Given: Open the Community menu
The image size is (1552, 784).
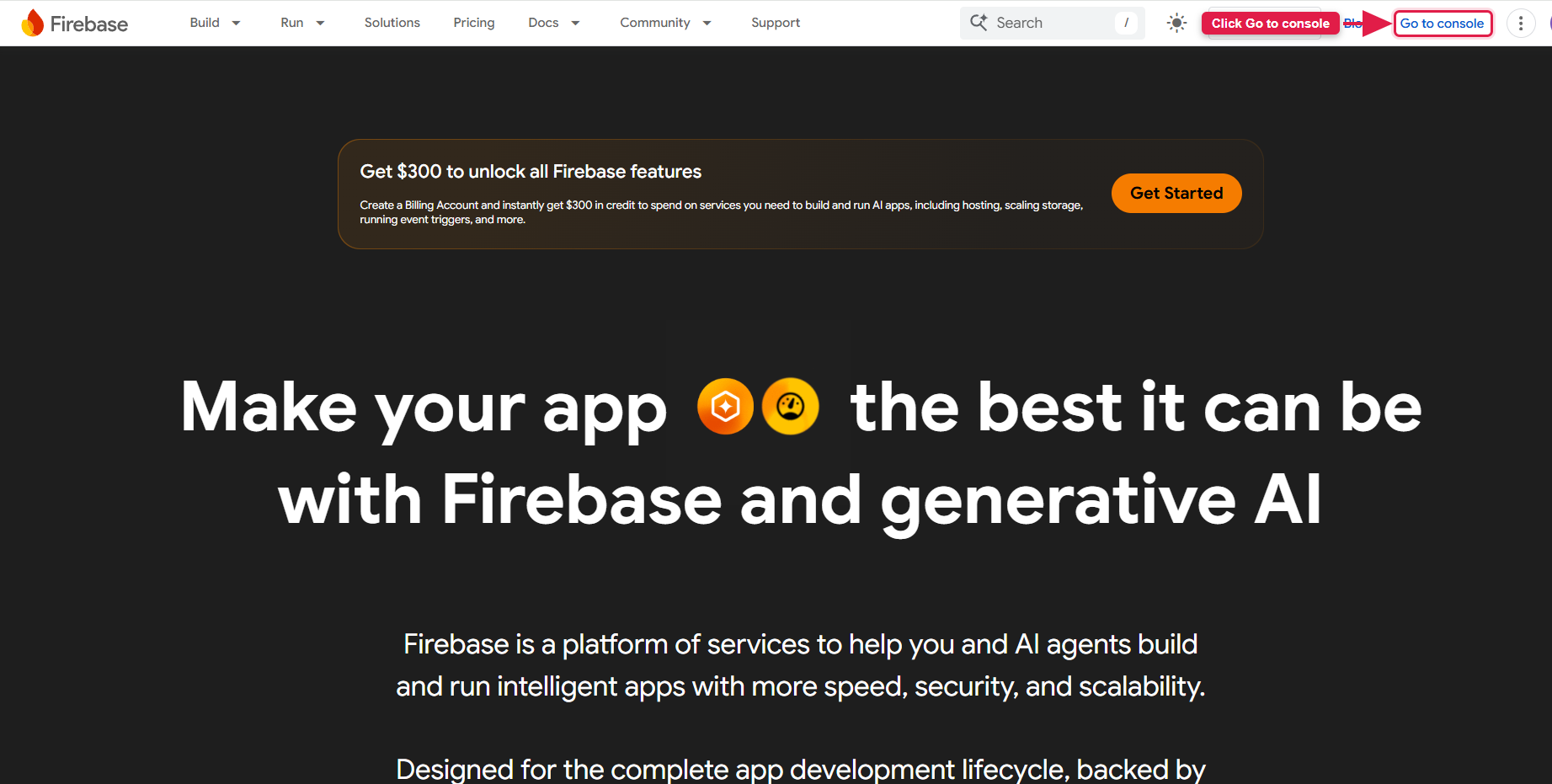Looking at the screenshot, I should (x=655, y=23).
